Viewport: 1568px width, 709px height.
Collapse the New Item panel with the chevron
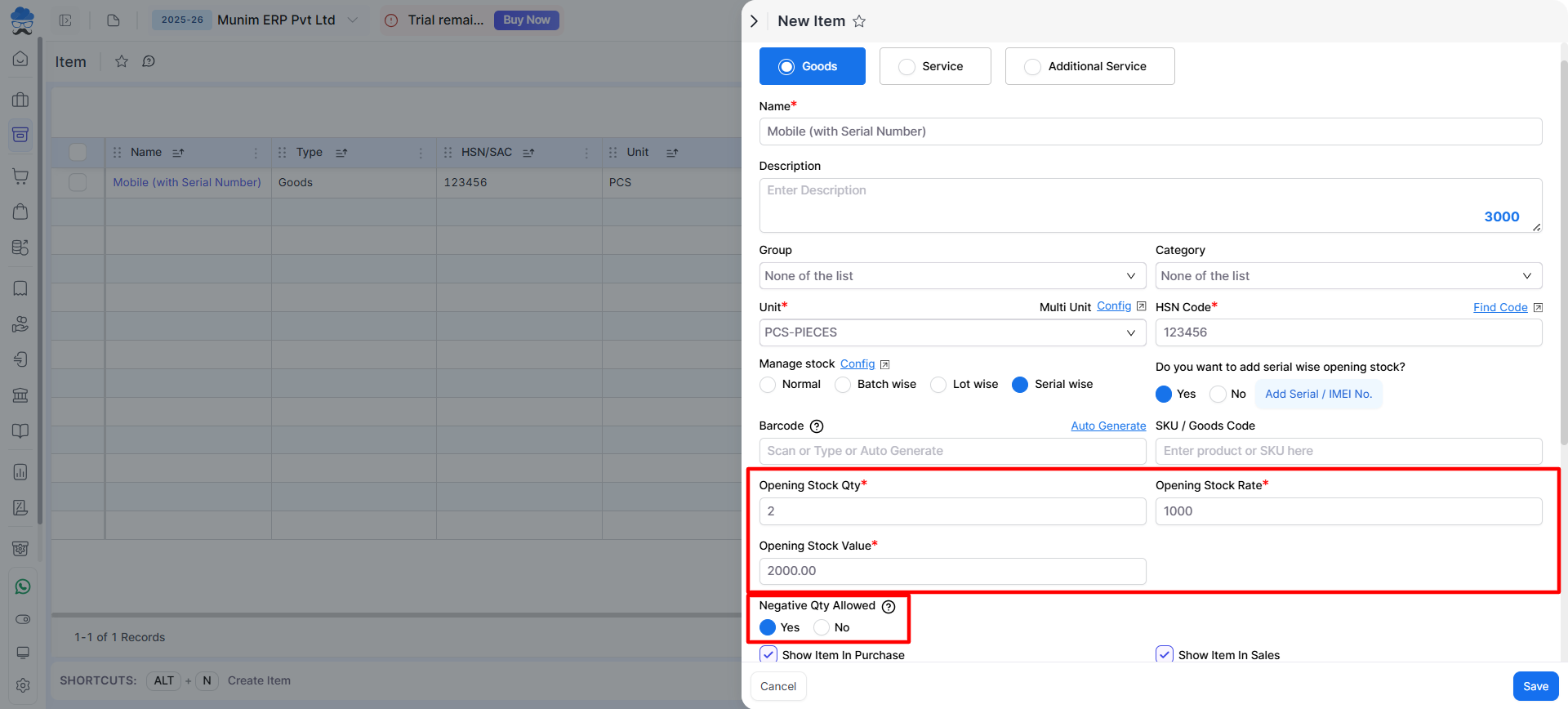point(754,21)
